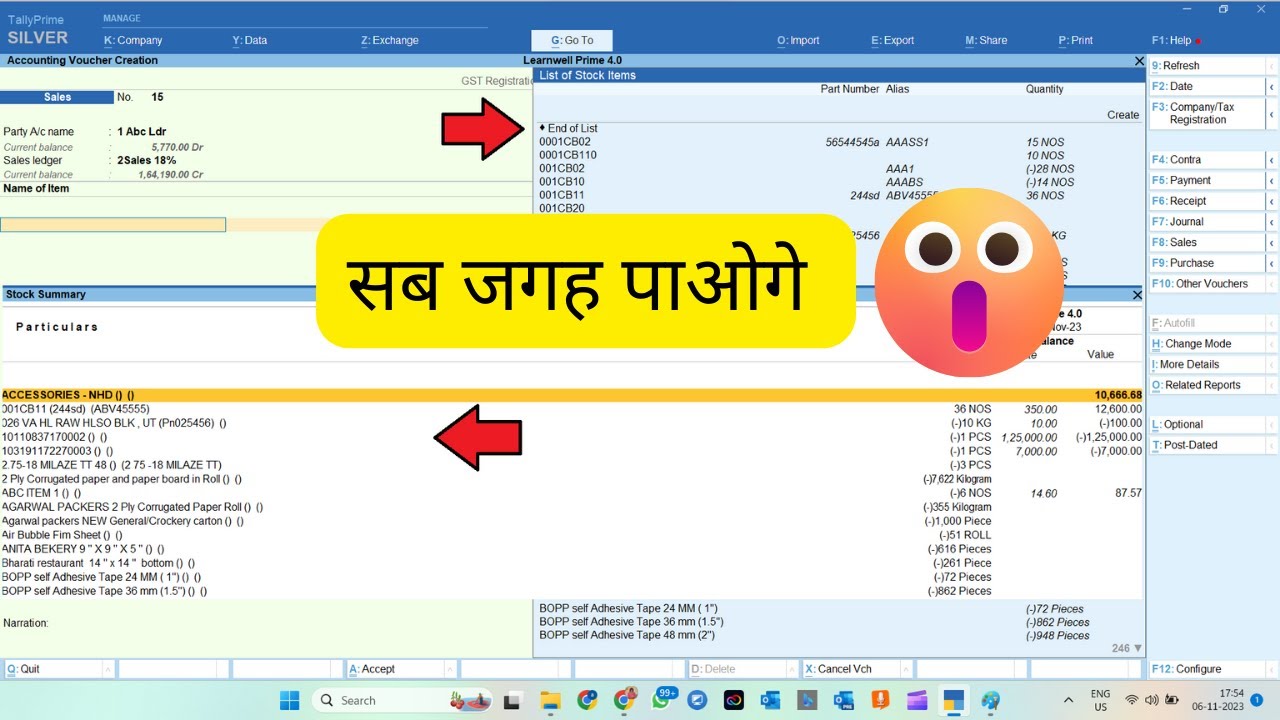Screen dimensions: 1280x720
Task: Open the notification bell badge
Action: tap(1256, 700)
